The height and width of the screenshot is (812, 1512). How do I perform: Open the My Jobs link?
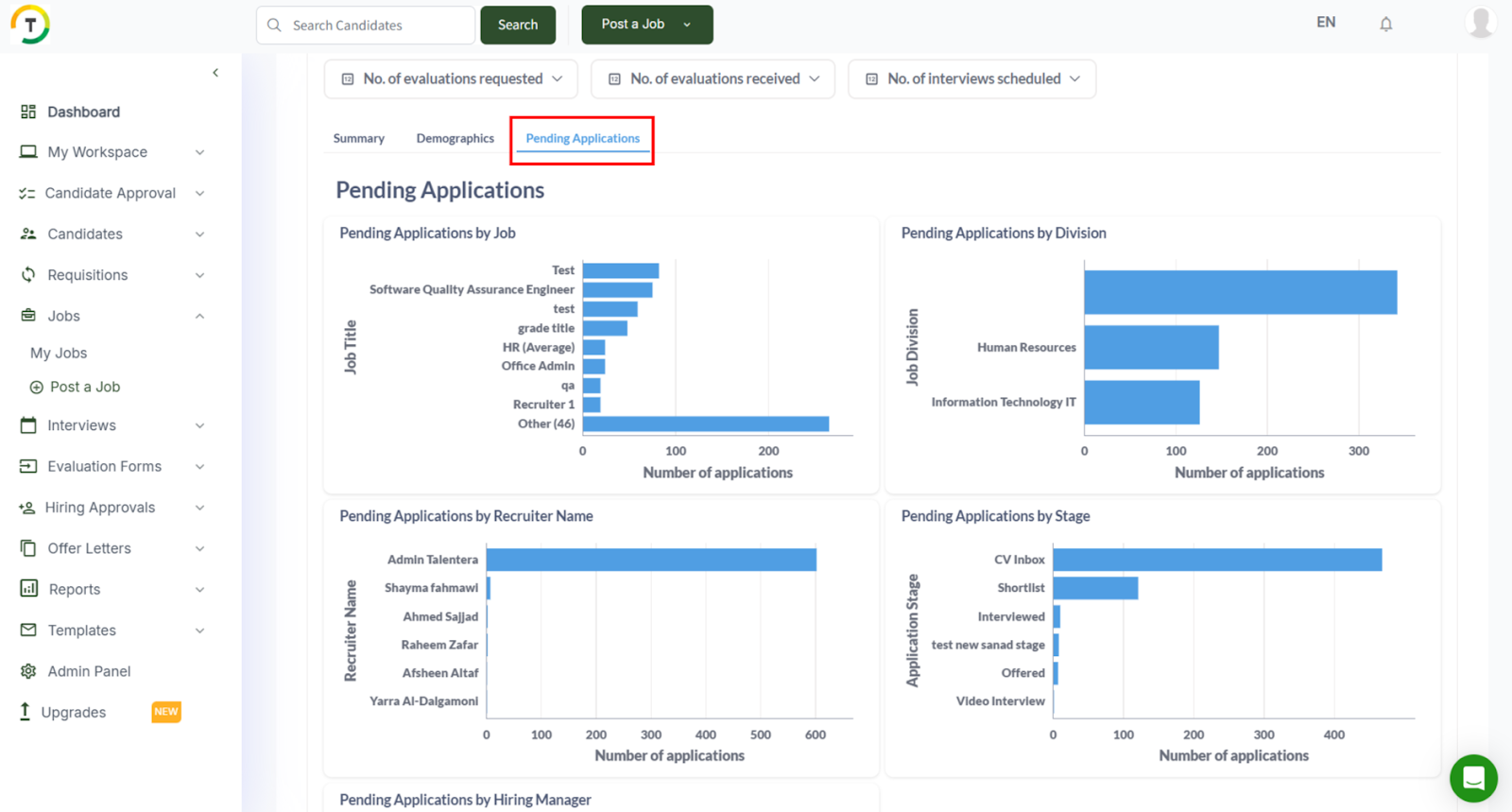pyautogui.click(x=59, y=353)
